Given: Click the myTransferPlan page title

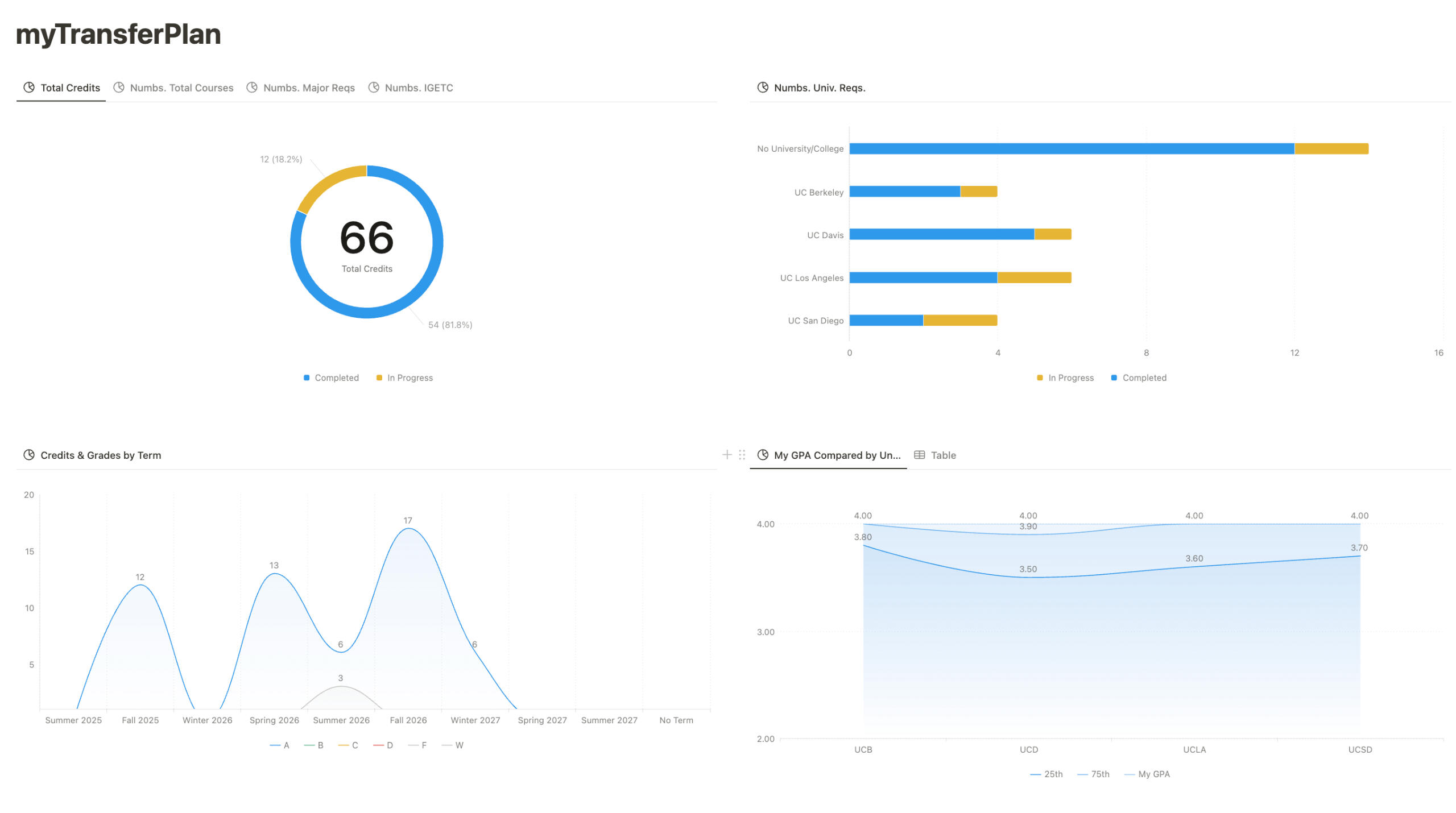Looking at the screenshot, I should click(118, 34).
